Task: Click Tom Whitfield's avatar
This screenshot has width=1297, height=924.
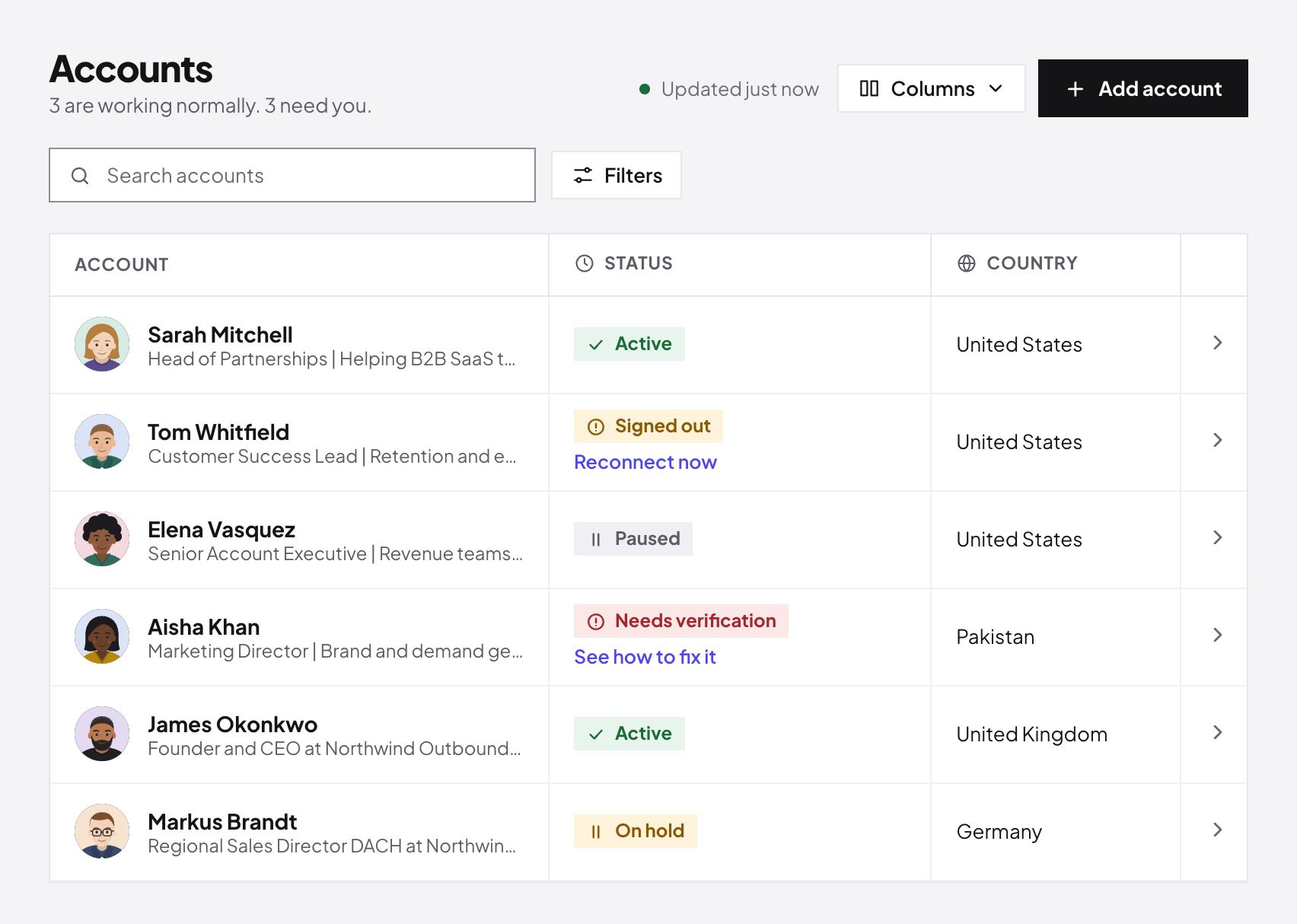Action: 102,441
